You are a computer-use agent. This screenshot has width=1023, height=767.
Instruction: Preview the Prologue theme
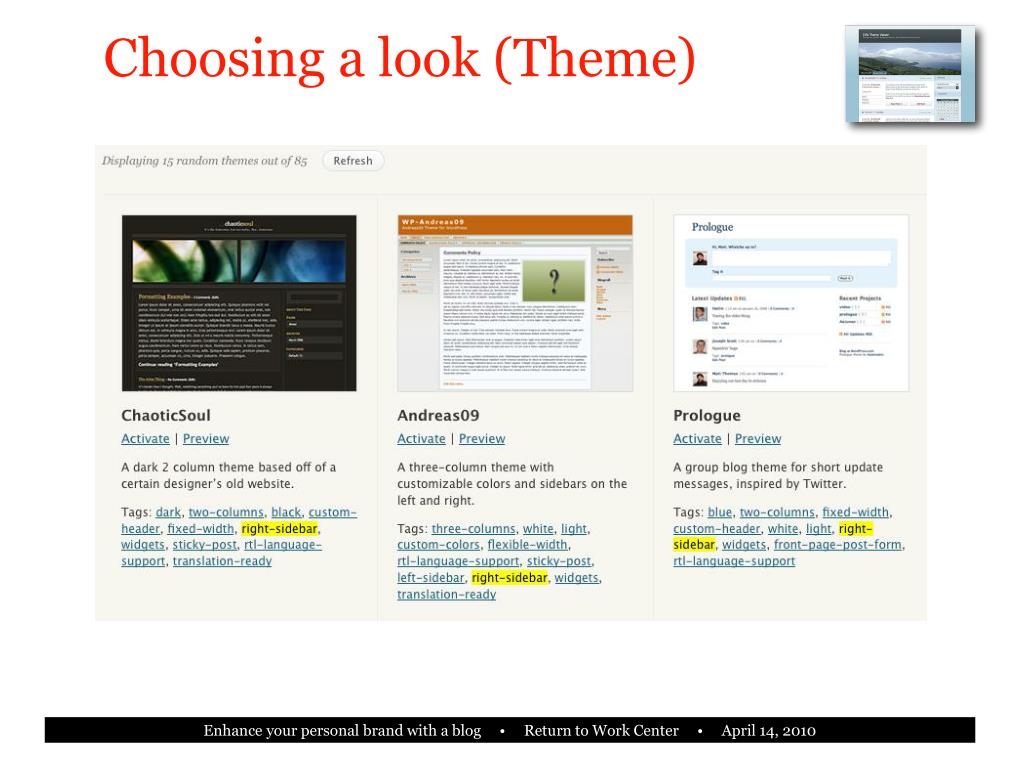point(757,439)
